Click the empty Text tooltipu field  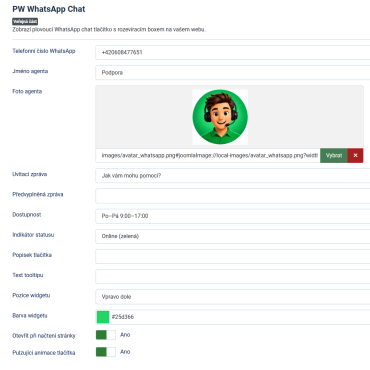tap(233, 276)
